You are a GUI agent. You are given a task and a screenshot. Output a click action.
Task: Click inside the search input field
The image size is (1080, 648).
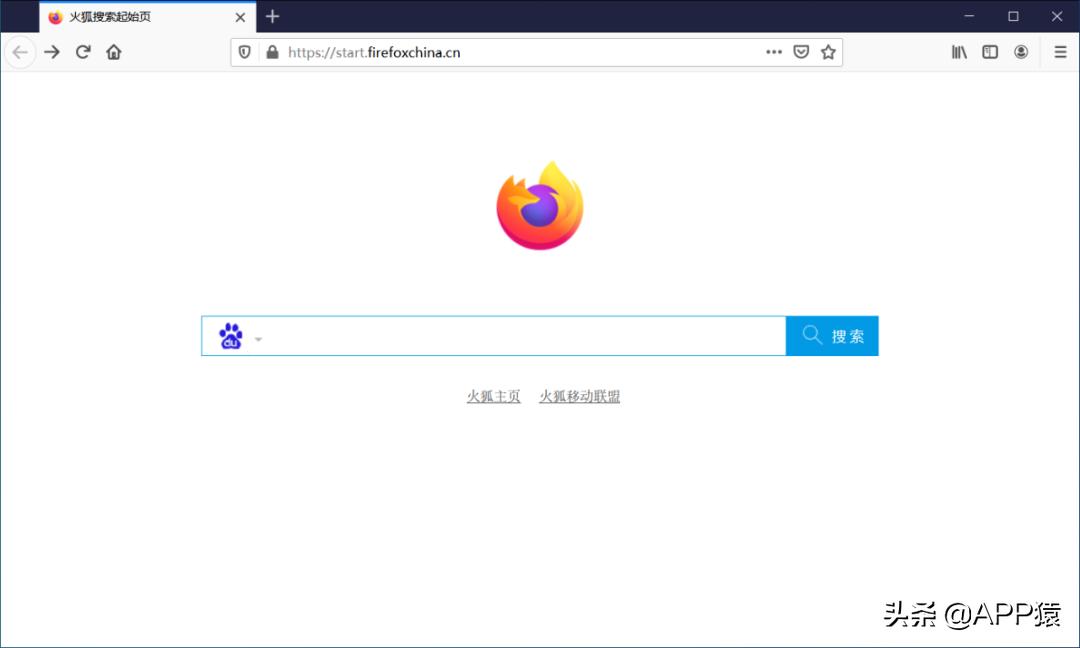520,336
